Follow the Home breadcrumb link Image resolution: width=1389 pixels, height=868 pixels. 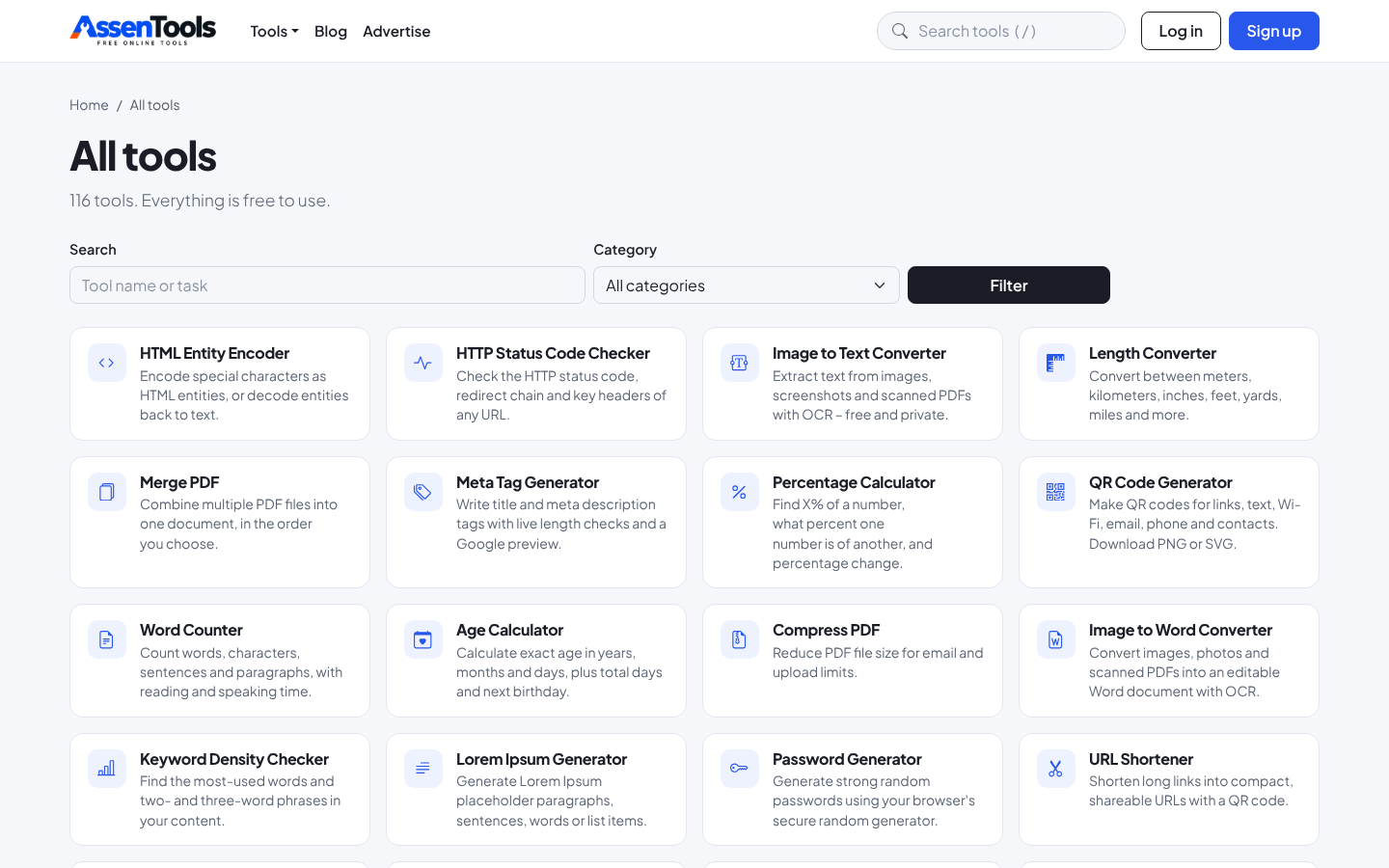click(x=89, y=105)
